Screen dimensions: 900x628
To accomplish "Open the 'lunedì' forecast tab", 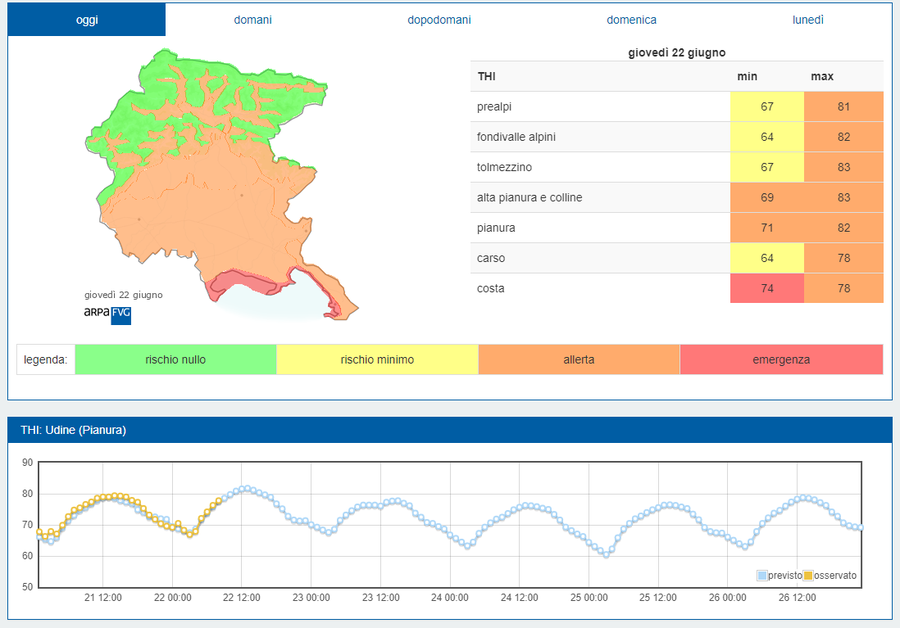I will point(808,20).
